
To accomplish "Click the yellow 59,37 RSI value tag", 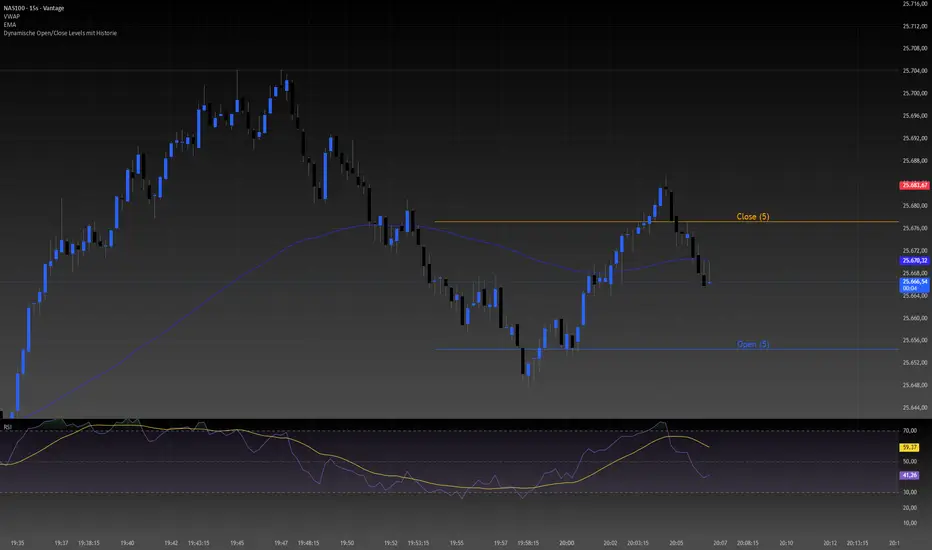I will pos(909,447).
